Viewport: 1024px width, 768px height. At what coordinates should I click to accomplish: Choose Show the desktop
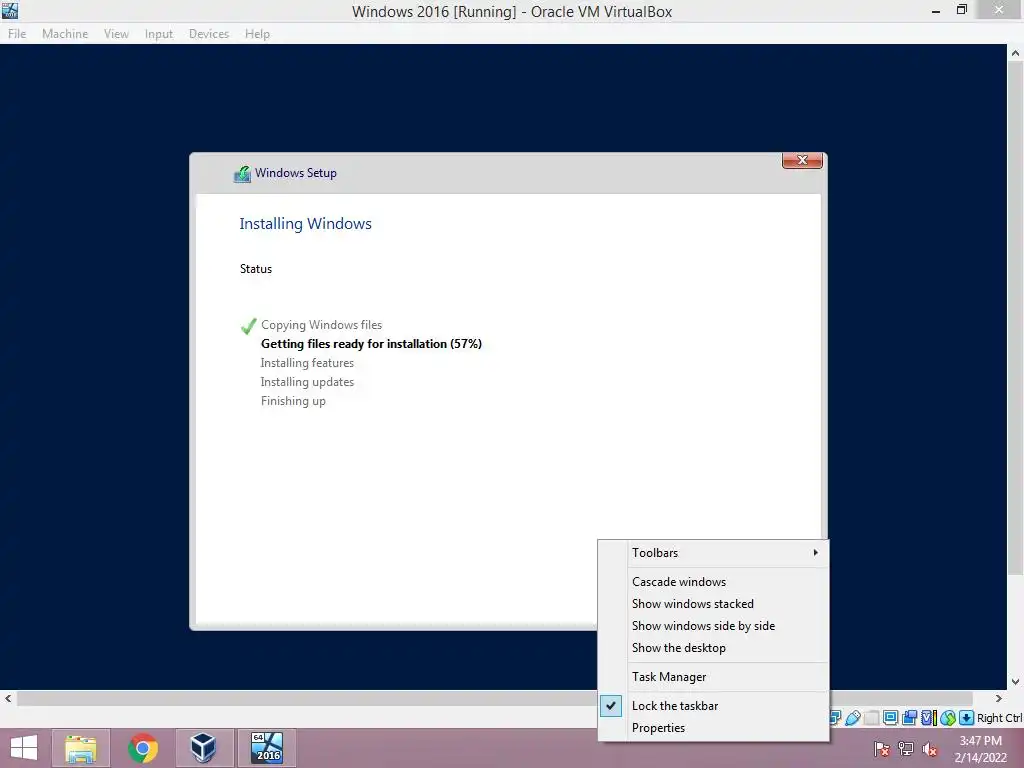(x=713, y=648)
